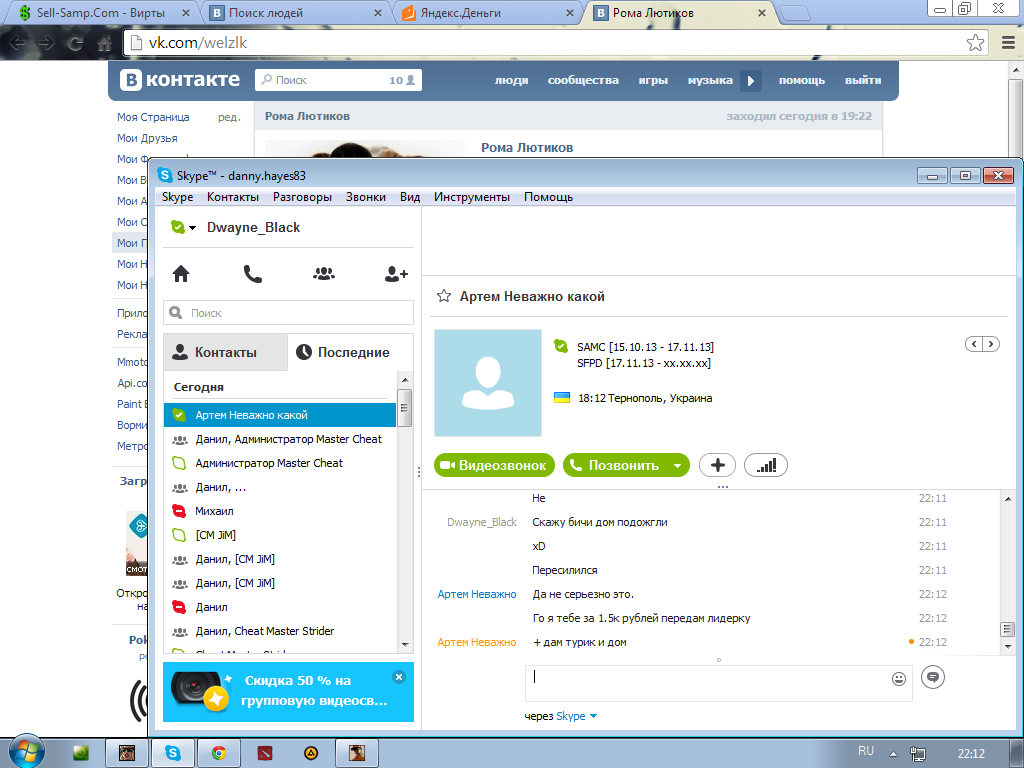Switch to the Sell-Samp.Com browser tab

104,12
